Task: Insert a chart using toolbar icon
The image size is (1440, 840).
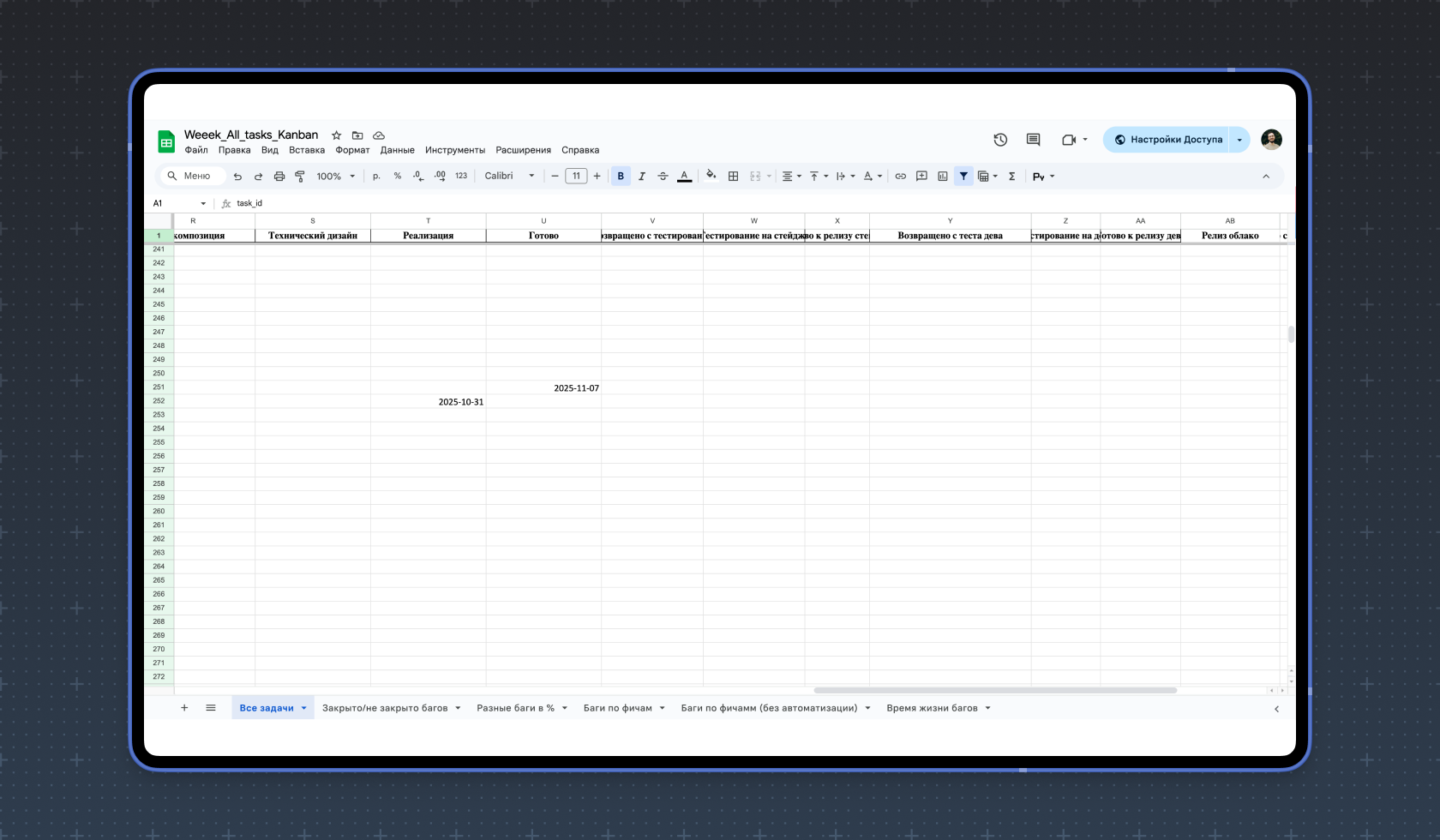Action: coord(942,177)
